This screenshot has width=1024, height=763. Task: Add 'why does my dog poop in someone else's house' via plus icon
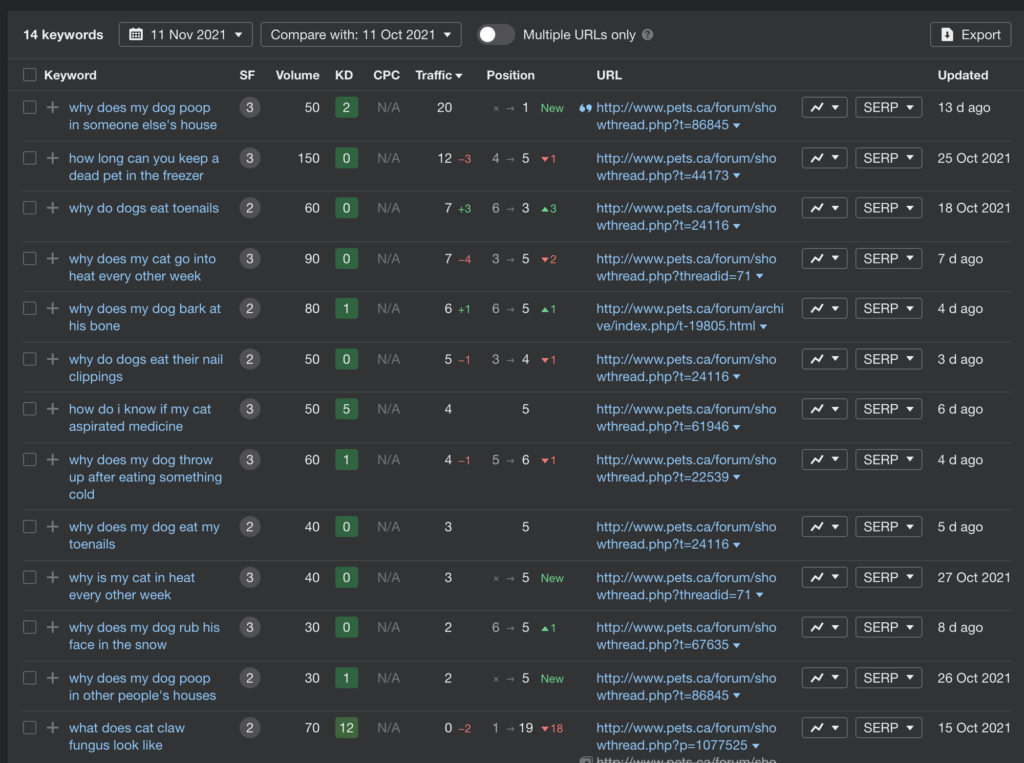click(52, 107)
